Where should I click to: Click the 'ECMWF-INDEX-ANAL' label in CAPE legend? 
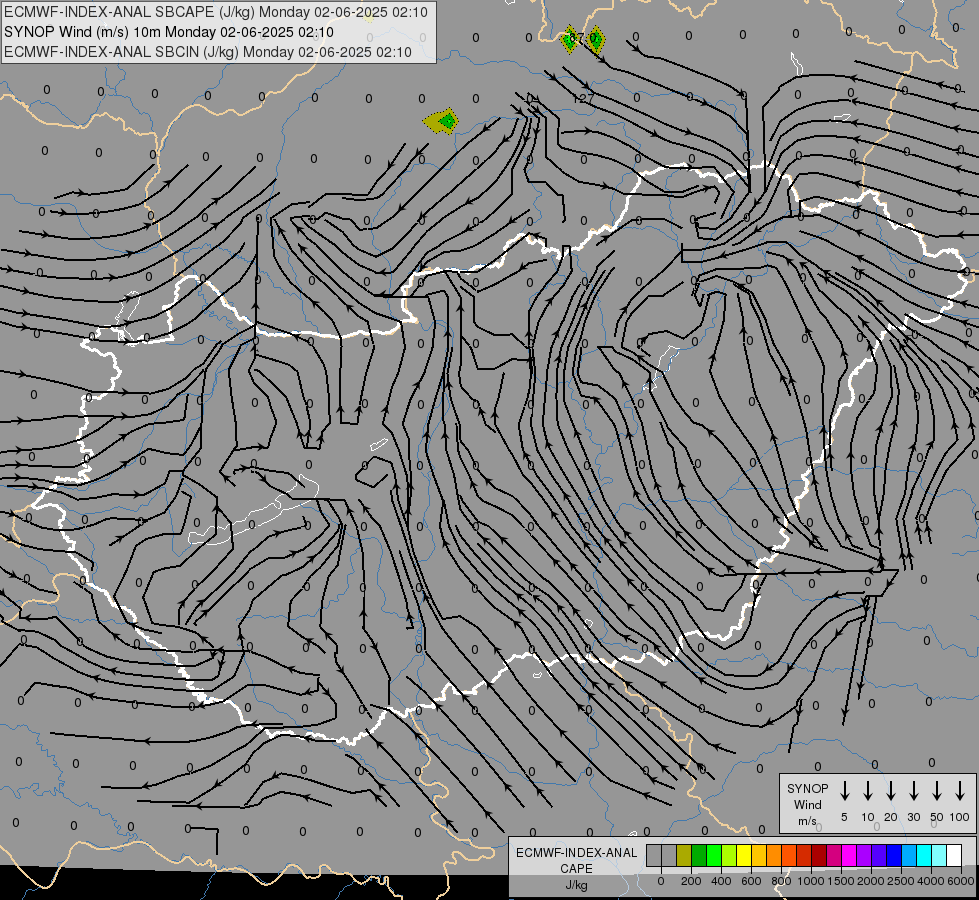point(576,853)
